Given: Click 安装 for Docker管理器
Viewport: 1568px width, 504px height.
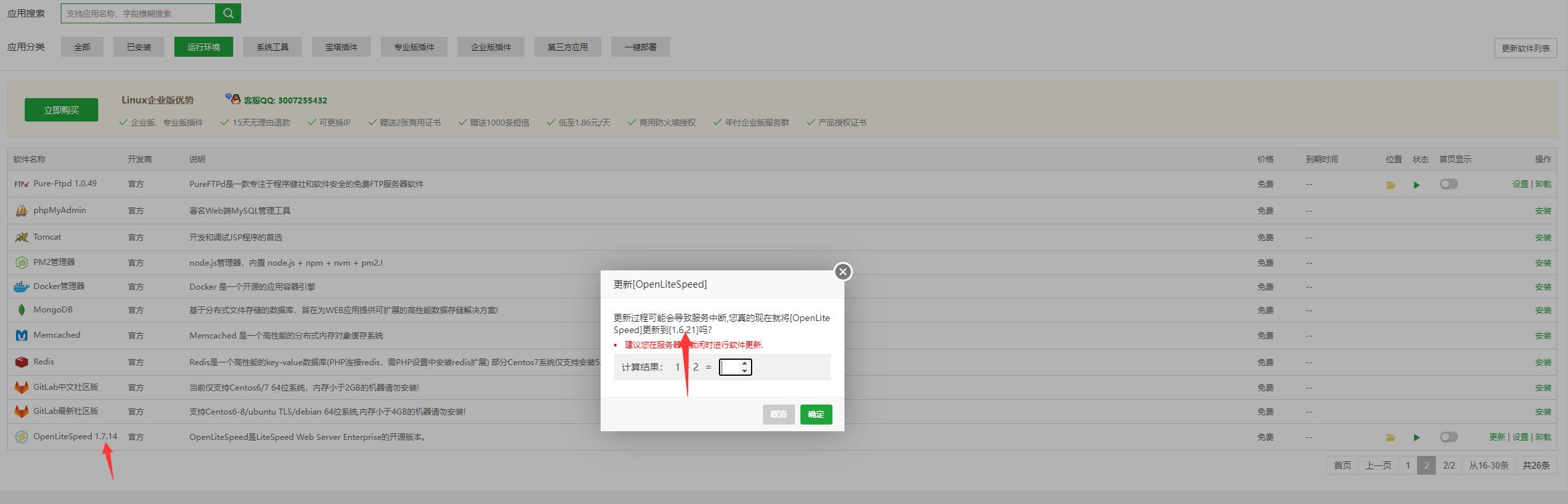Looking at the screenshot, I should coord(1543,286).
